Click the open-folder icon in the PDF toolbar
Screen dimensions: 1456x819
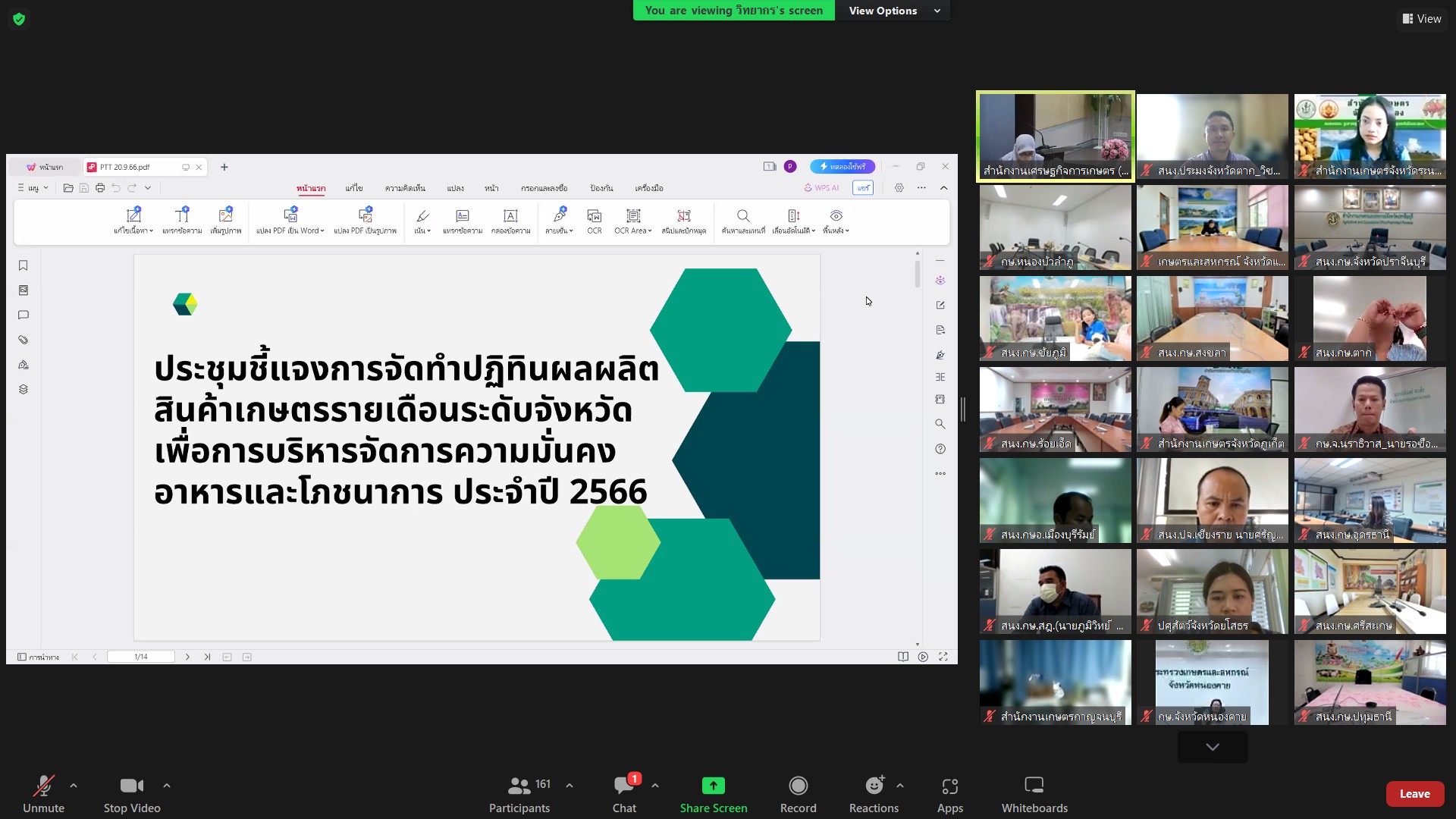(68, 188)
